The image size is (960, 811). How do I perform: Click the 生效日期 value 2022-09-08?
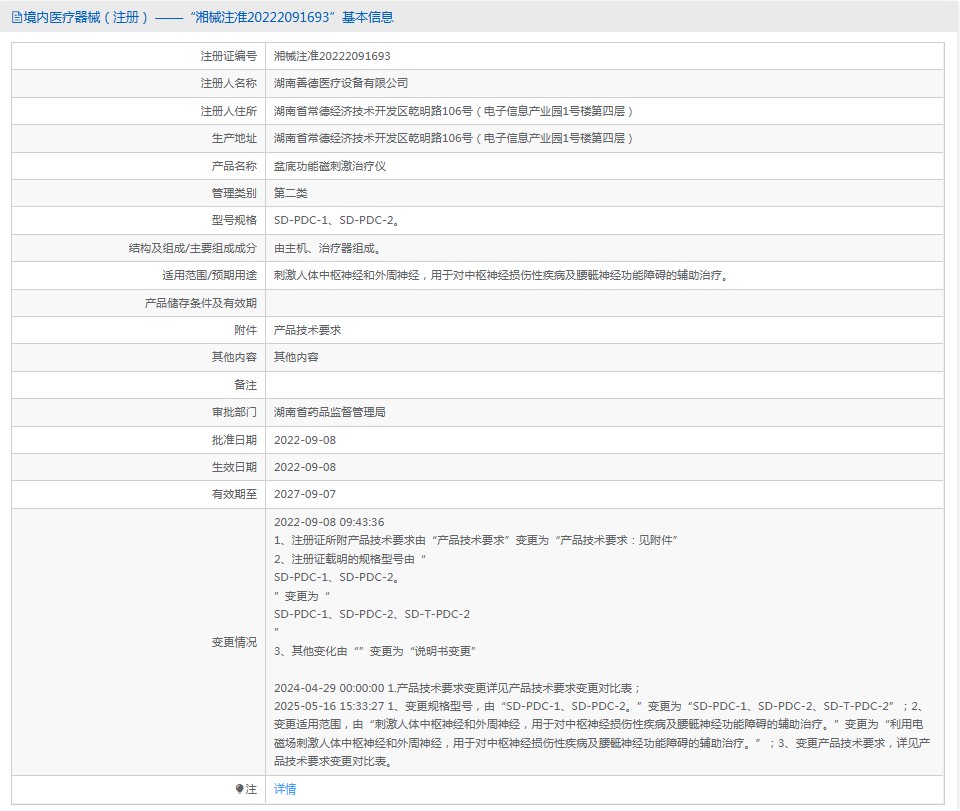point(305,467)
